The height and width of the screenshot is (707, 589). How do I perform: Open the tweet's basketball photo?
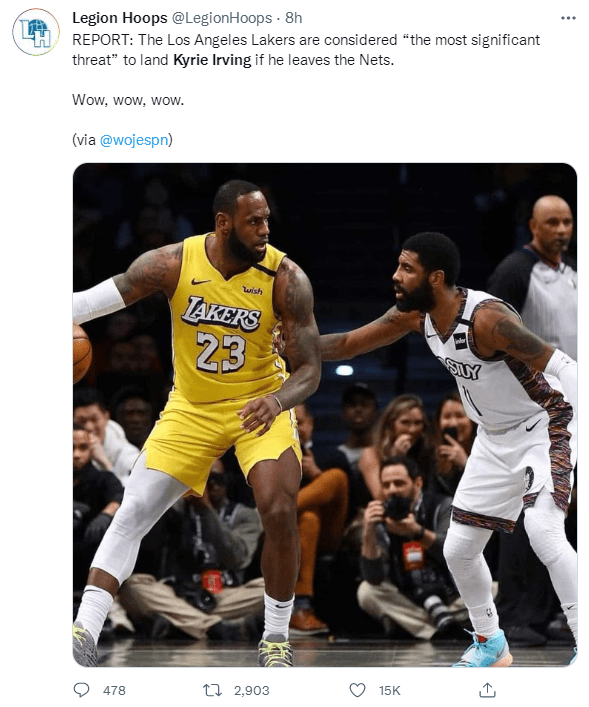point(325,415)
